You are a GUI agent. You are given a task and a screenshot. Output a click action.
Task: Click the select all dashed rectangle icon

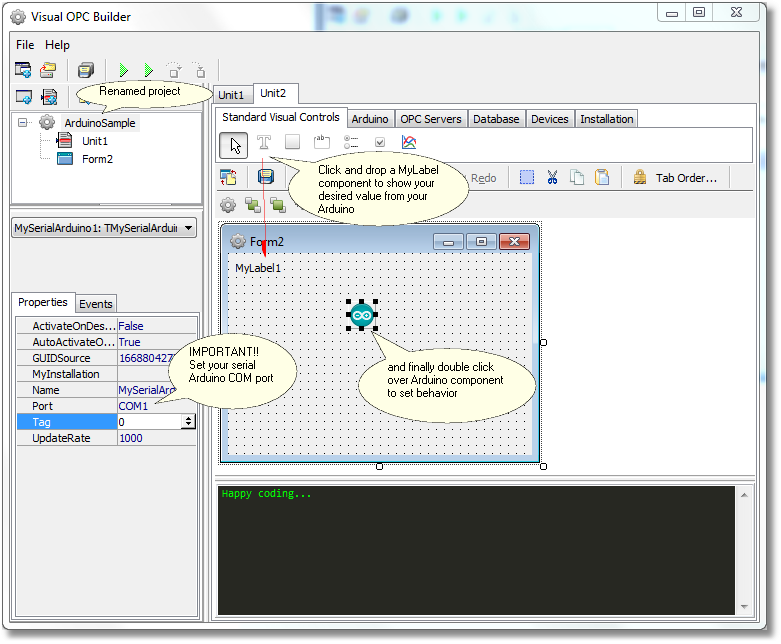coord(527,177)
